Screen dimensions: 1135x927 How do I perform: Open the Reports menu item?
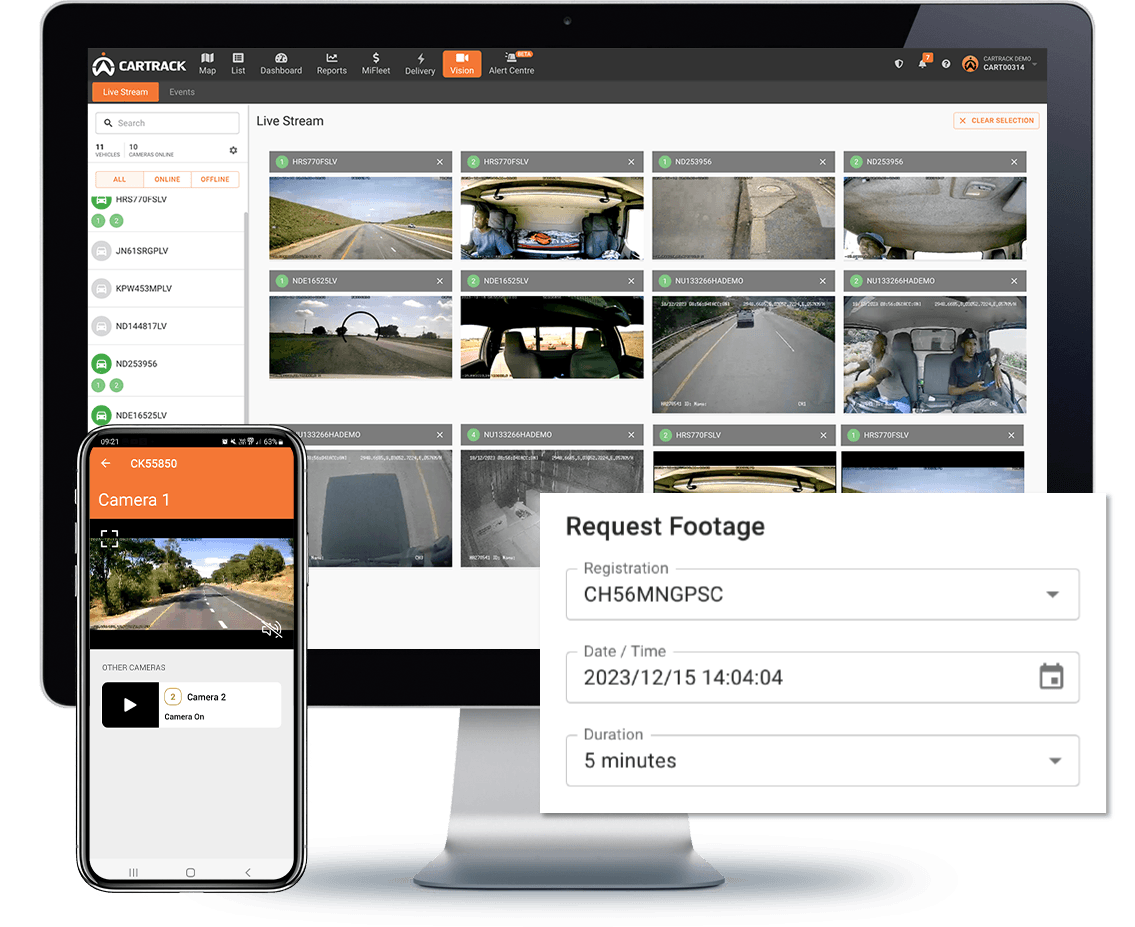tap(331, 63)
